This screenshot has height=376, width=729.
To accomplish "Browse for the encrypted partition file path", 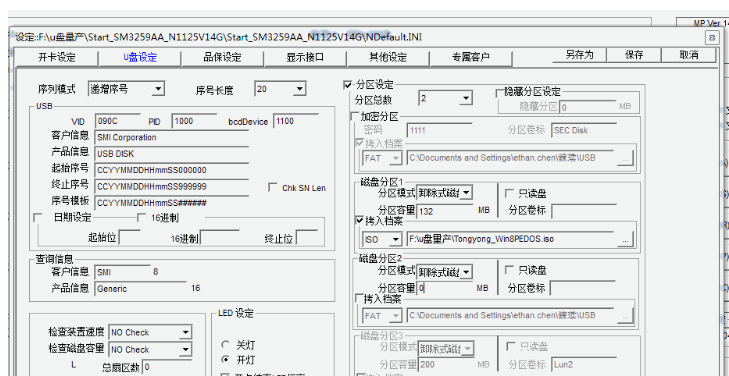I will pos(625,158).
